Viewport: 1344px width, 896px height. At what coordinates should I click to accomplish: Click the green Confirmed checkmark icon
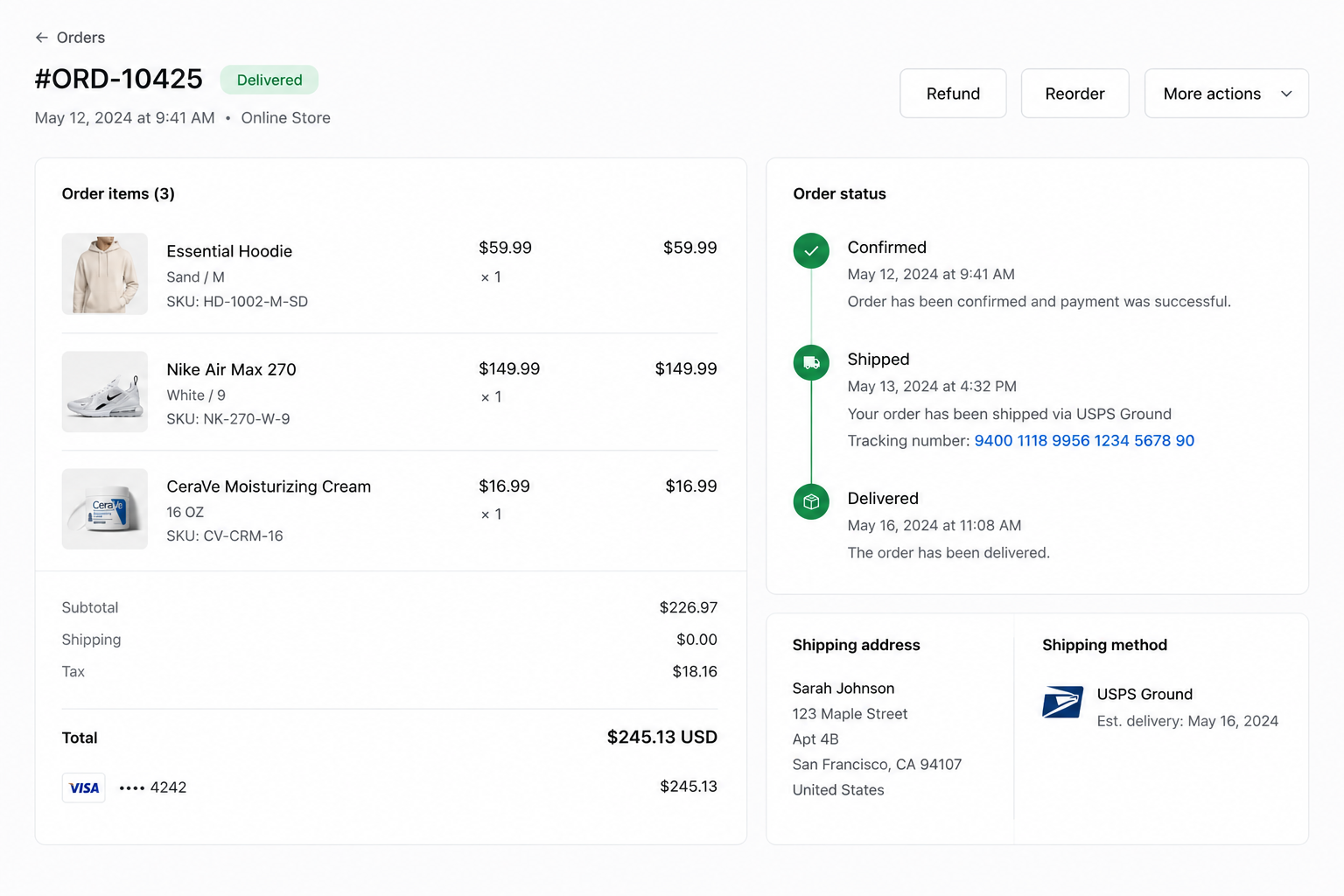[x=811, y=251]
